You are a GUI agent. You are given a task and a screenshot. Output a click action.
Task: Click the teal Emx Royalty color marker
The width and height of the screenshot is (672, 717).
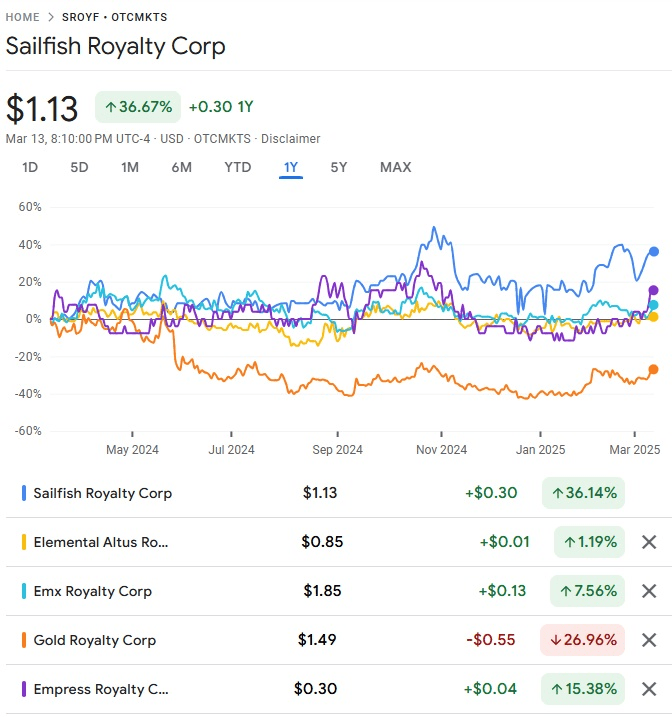(24, 591)
